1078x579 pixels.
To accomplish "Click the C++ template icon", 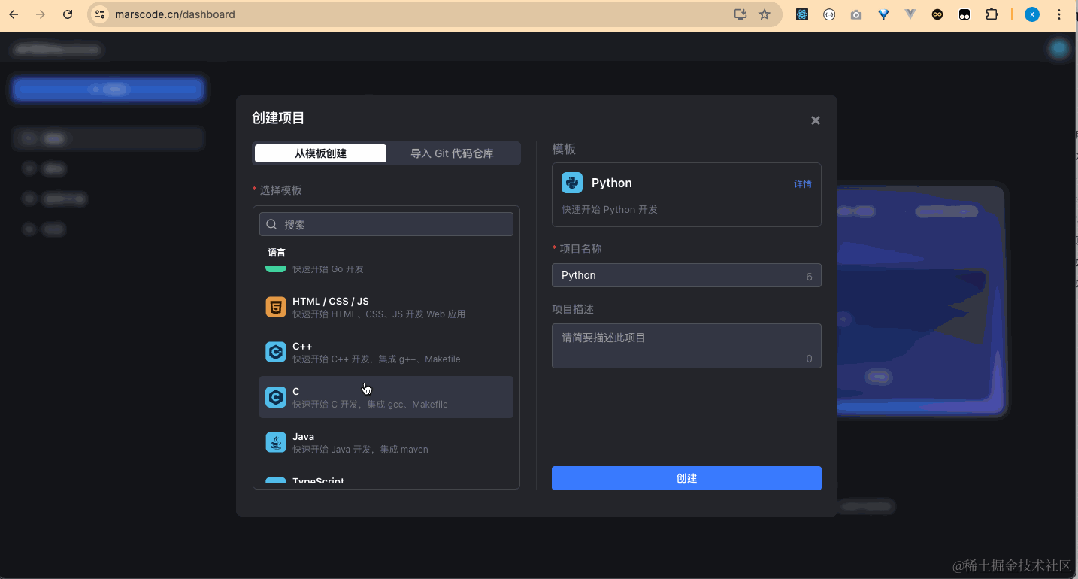I will point(276,352).
